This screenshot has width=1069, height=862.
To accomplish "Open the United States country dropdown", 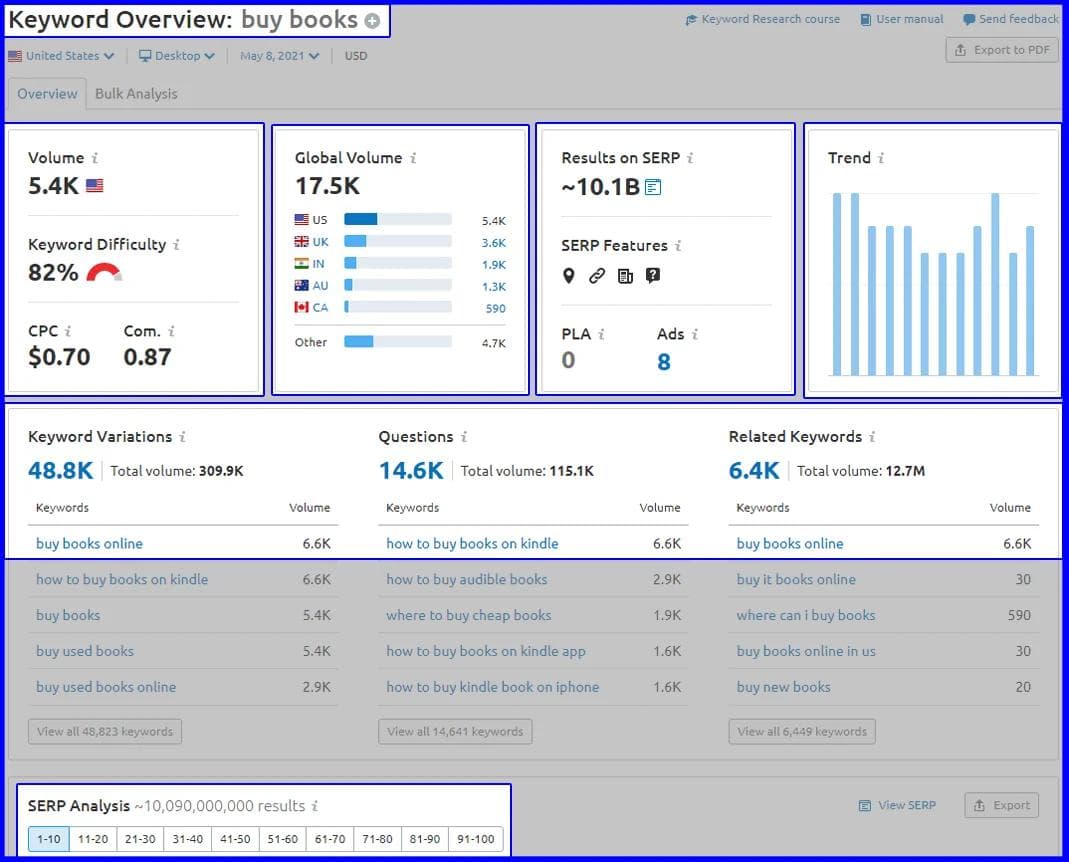I will 61,56.
